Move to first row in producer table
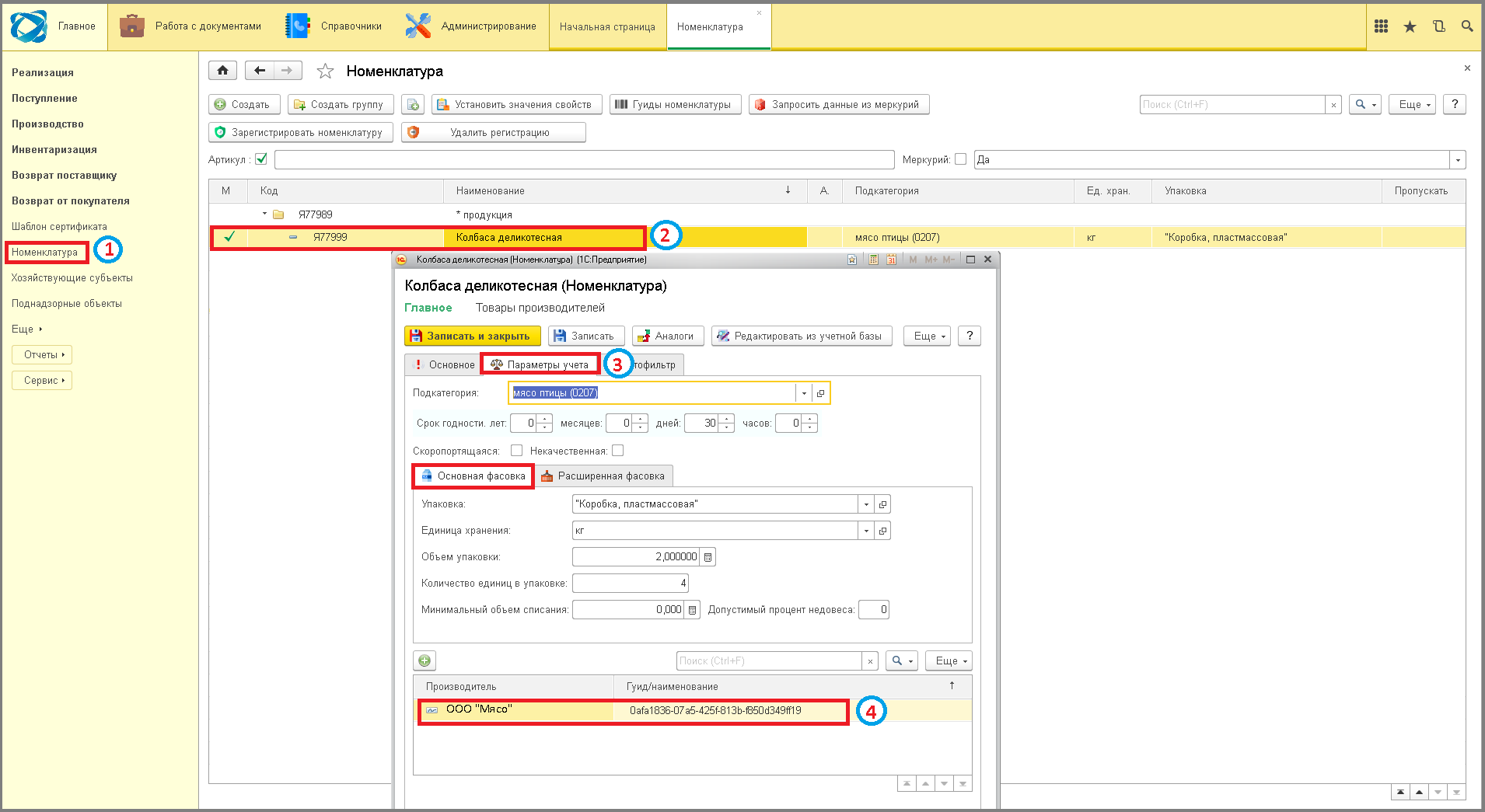Image resolution: width=1485 pixels, height=812 pixels. (x=907, y=783)
